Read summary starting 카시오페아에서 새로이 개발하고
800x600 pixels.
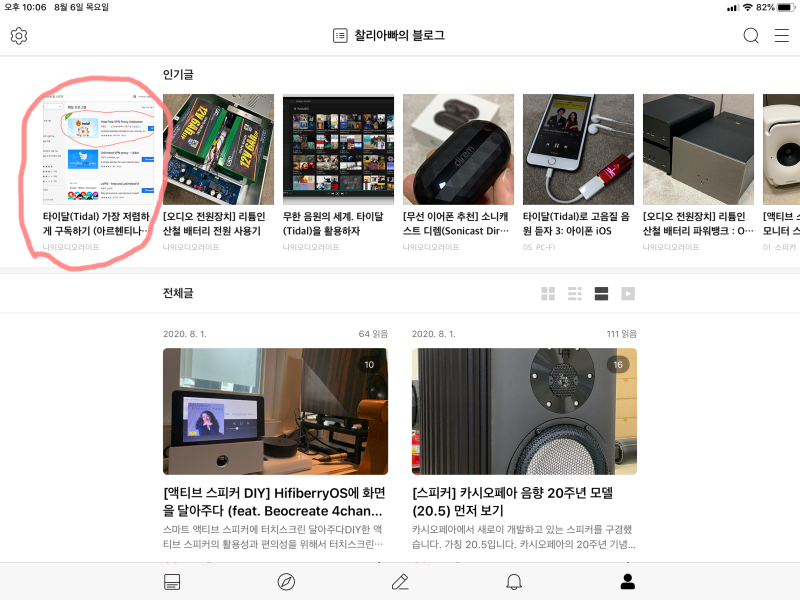tap(523, 537)
